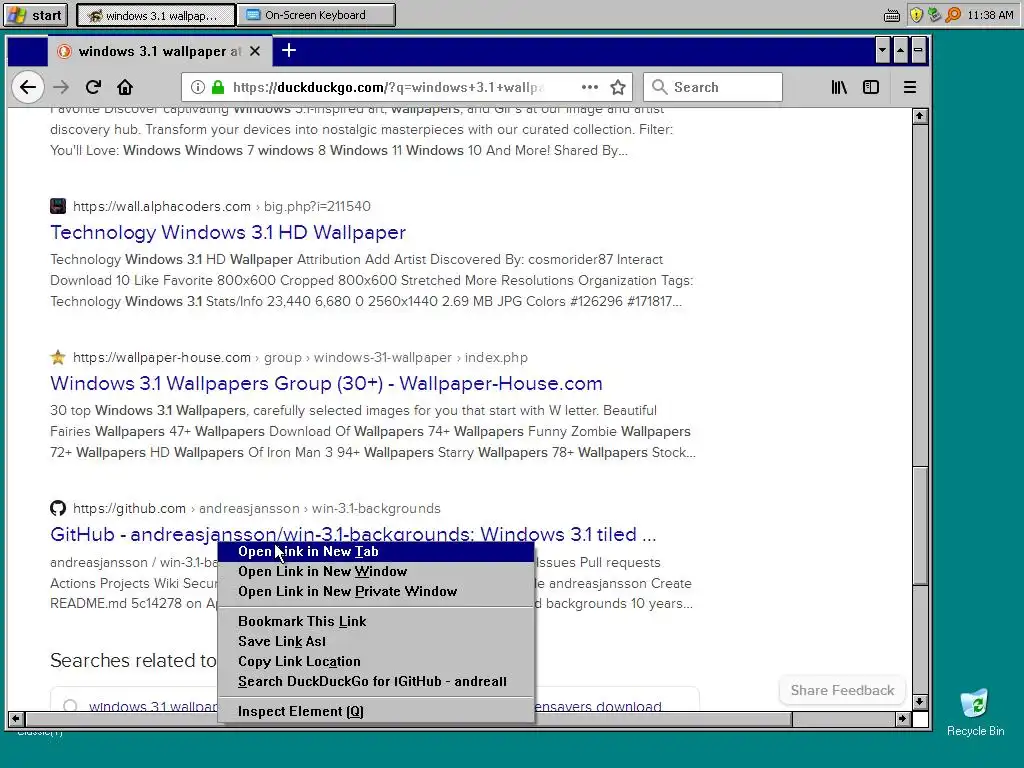The height and width of the screenshot is (768, 1024).
Task: Click the duckduckgo.com address bar
Action: 389,88
